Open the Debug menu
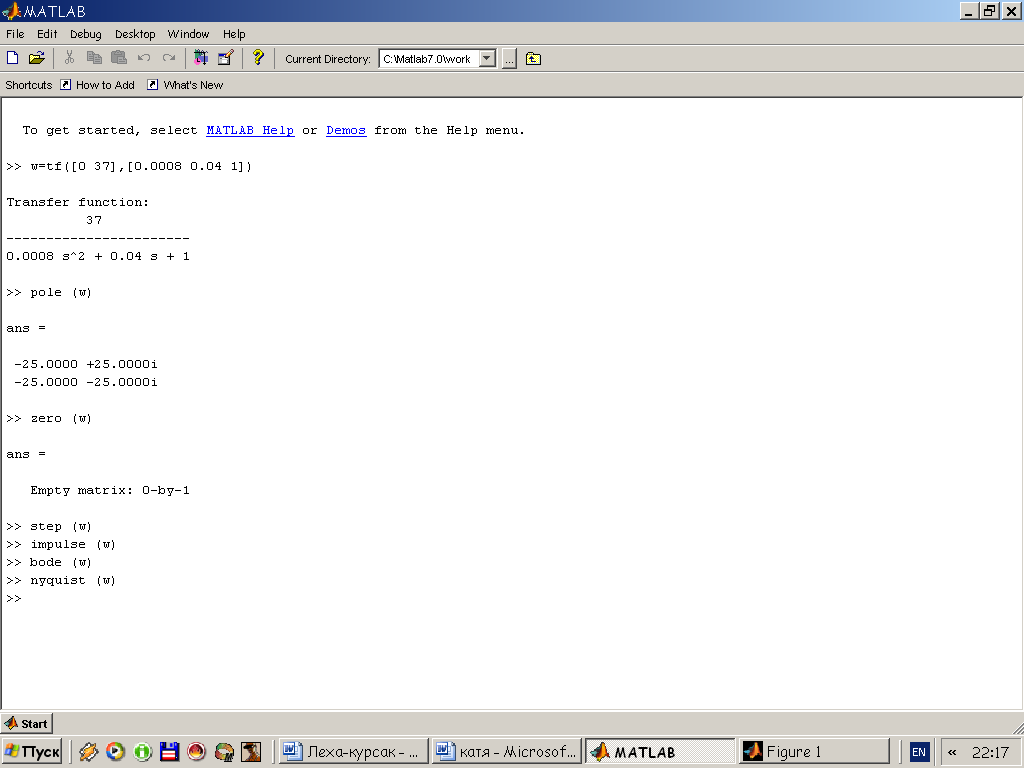Viewport: 1024px width, 768px height. (86, 34)
